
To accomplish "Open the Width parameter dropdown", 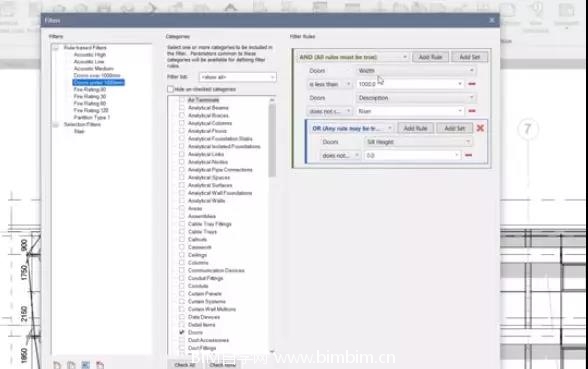I will click(x=416, y=70).
